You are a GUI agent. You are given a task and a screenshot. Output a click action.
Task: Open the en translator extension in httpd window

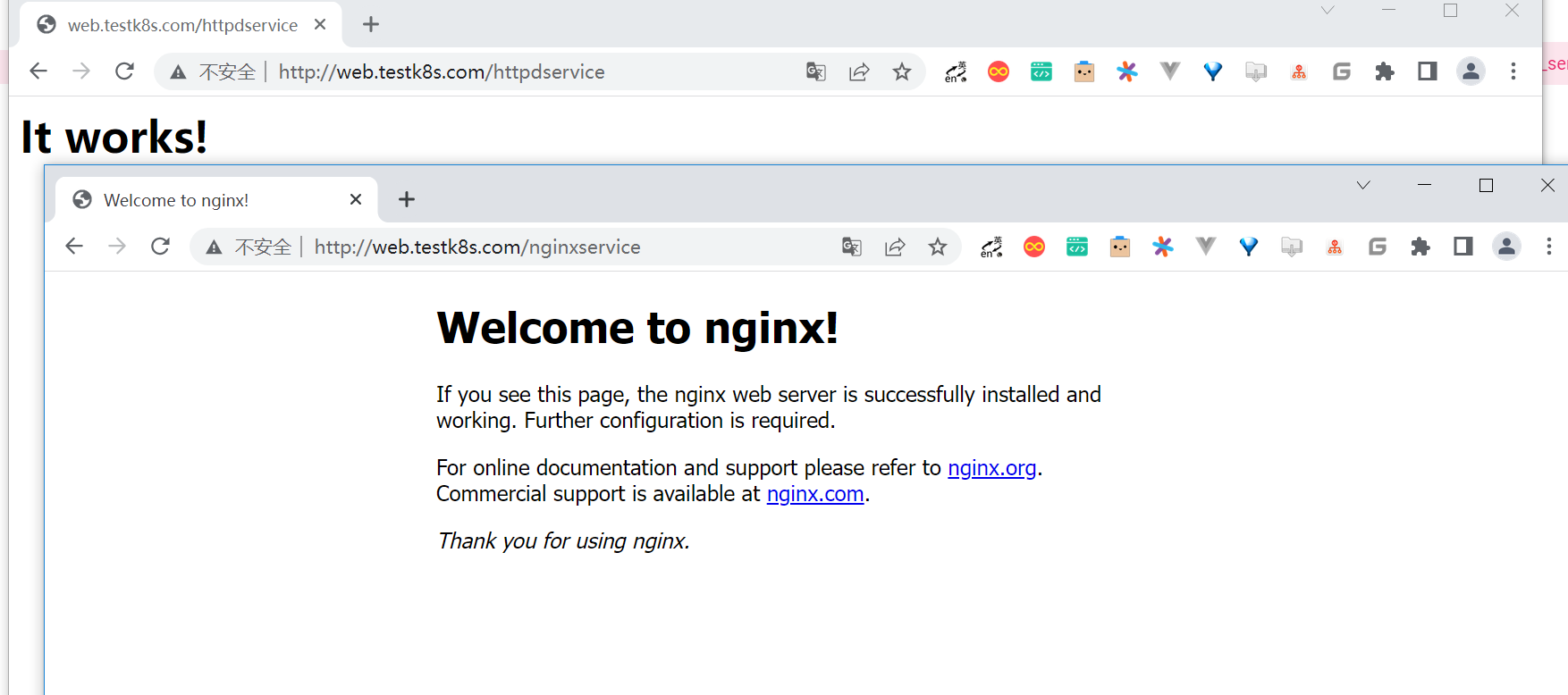point(956,72)
